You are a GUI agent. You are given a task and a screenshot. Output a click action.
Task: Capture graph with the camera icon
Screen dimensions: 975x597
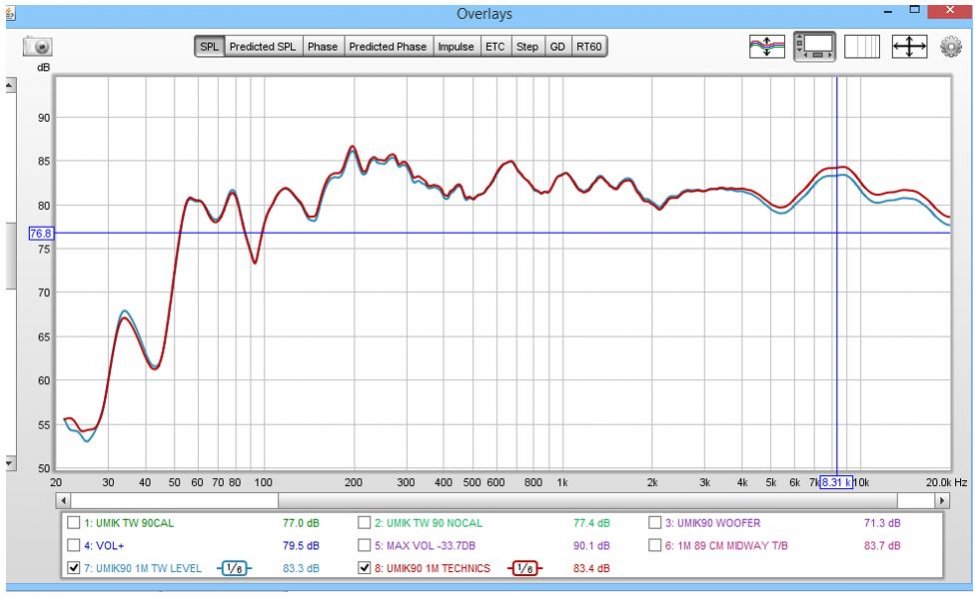[x=37, y=47]
